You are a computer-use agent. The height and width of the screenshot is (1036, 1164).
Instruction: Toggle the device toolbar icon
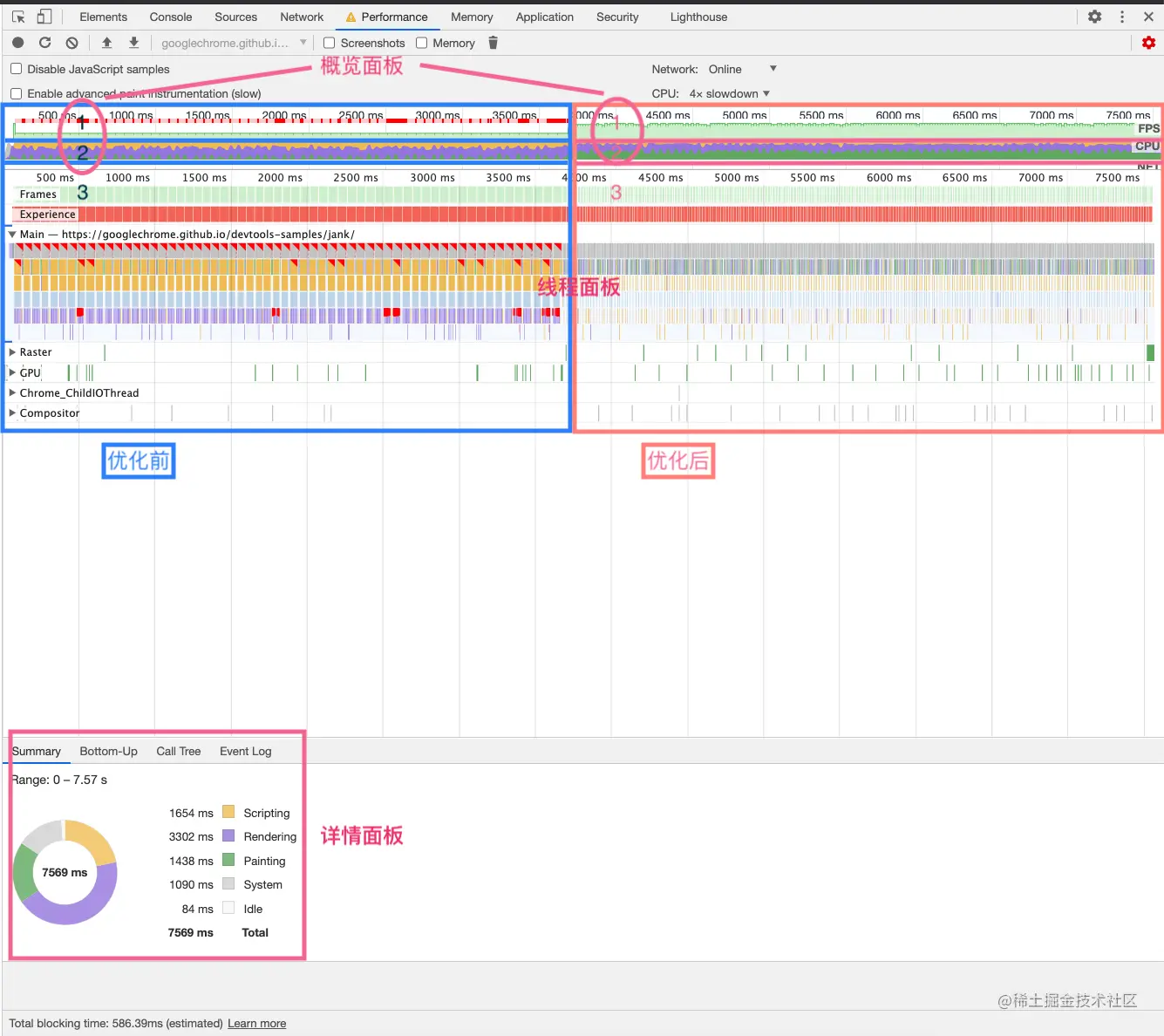click(x=44, y=17)
